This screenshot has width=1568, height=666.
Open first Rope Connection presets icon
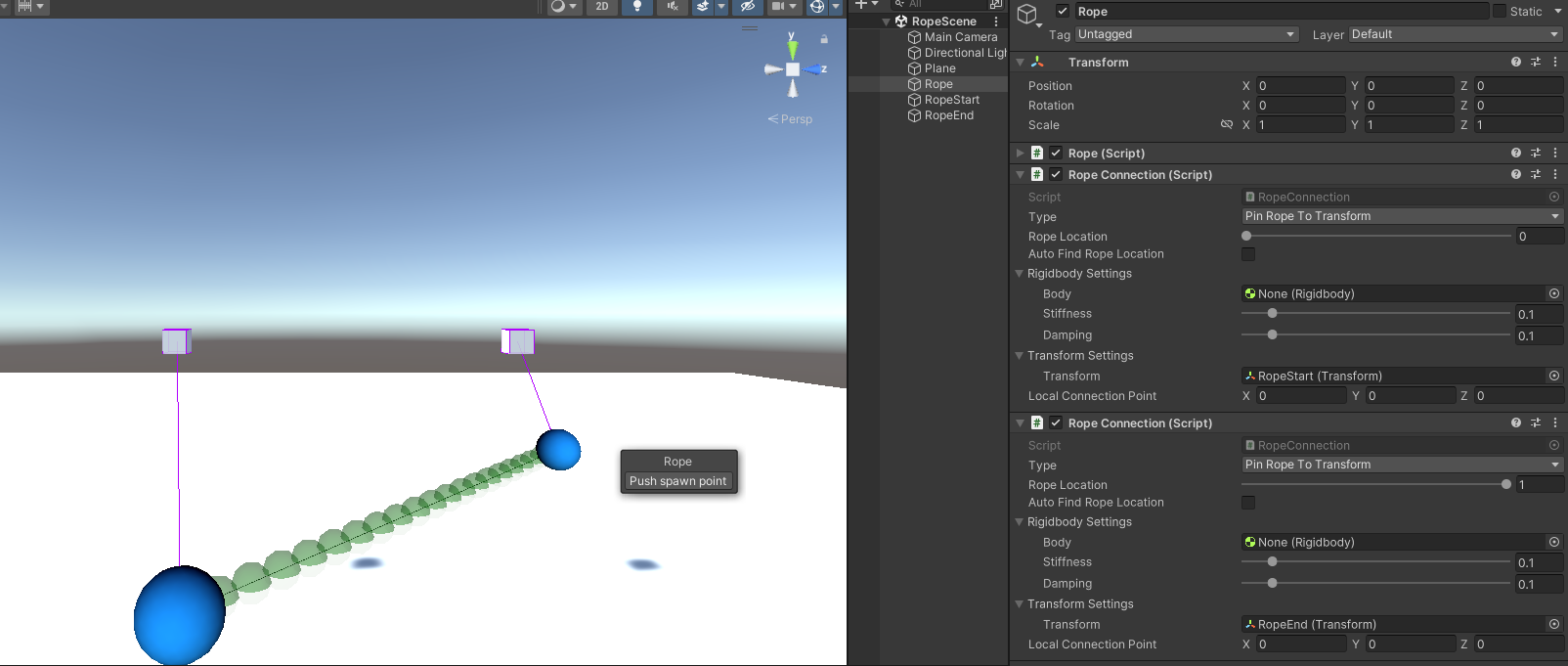click(x=1536, y=174)
